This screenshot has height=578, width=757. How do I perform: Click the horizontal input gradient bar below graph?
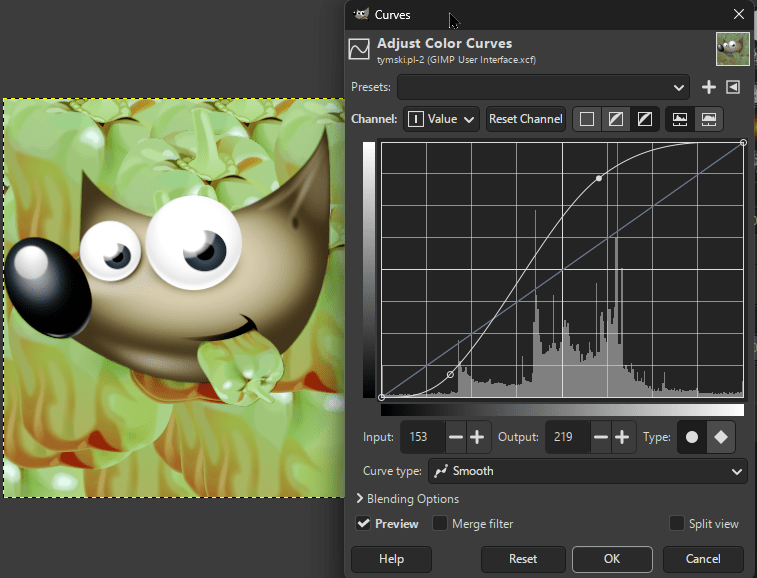tap(562, 410)
